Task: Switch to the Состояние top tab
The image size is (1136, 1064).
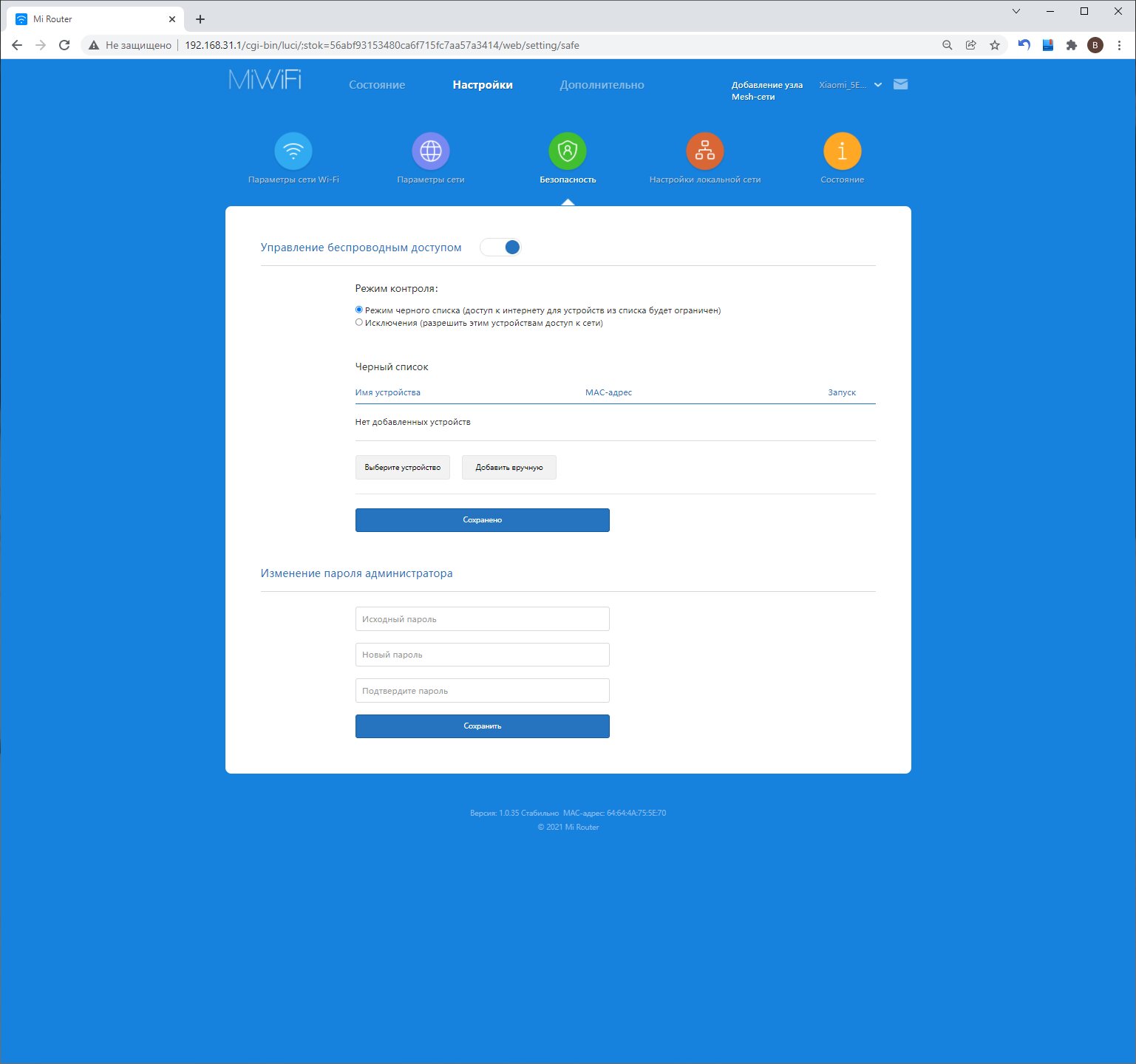Action: (377, 85)
